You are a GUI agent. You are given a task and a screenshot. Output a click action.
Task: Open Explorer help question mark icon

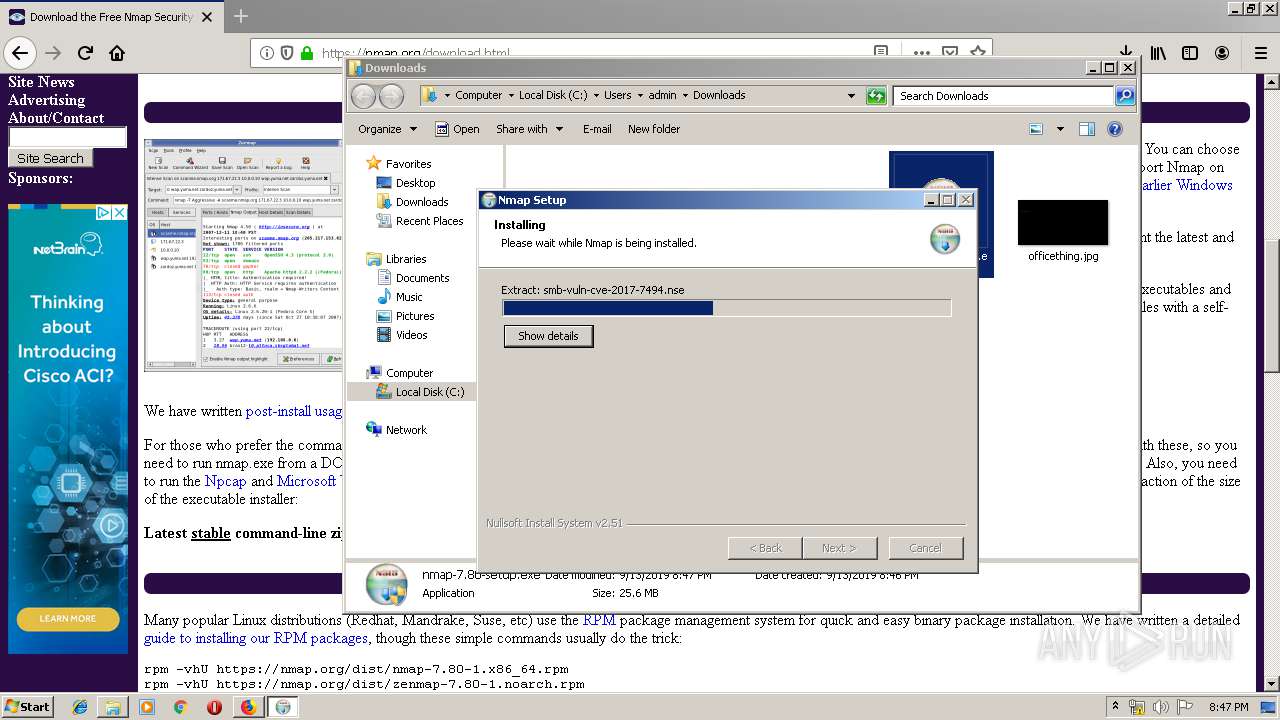(1115, 129)
